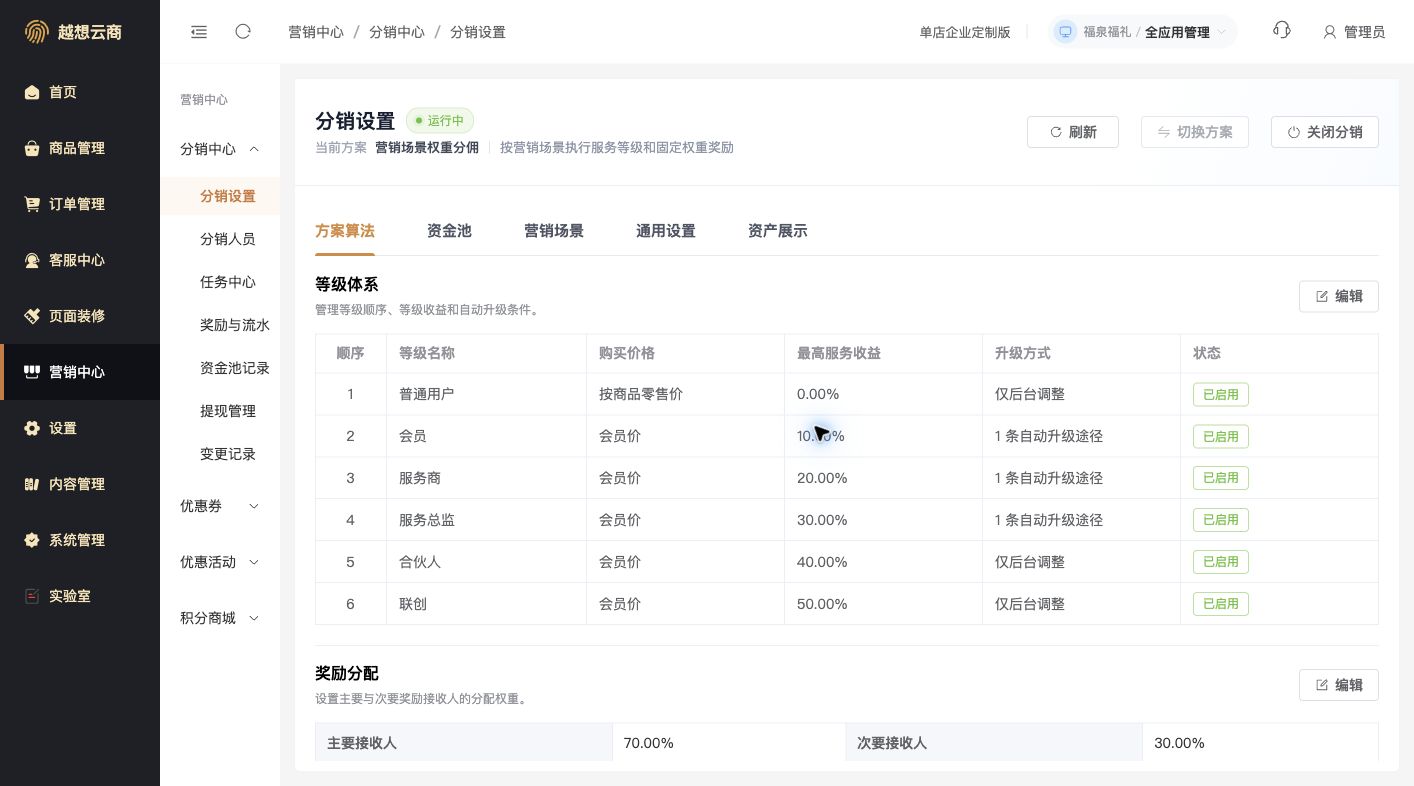This screenshot has height=786, width=1414.
Task: Click the 联创 level name cell
Action: (486, 604)
